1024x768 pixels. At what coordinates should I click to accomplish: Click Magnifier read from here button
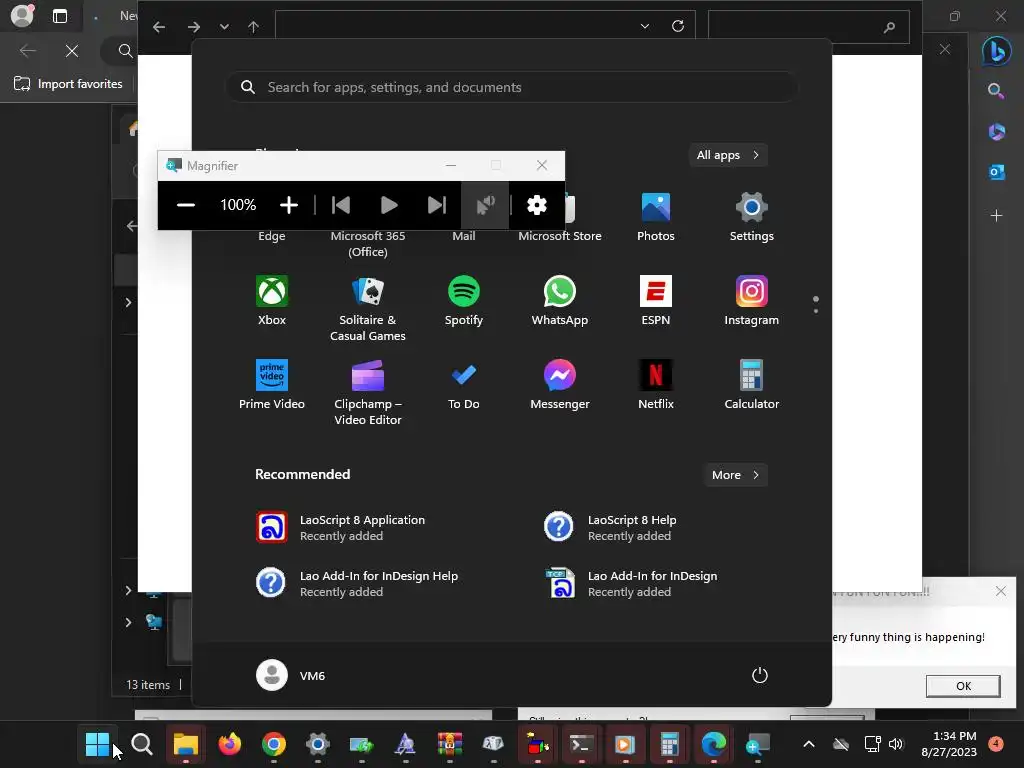click(485, 205)
